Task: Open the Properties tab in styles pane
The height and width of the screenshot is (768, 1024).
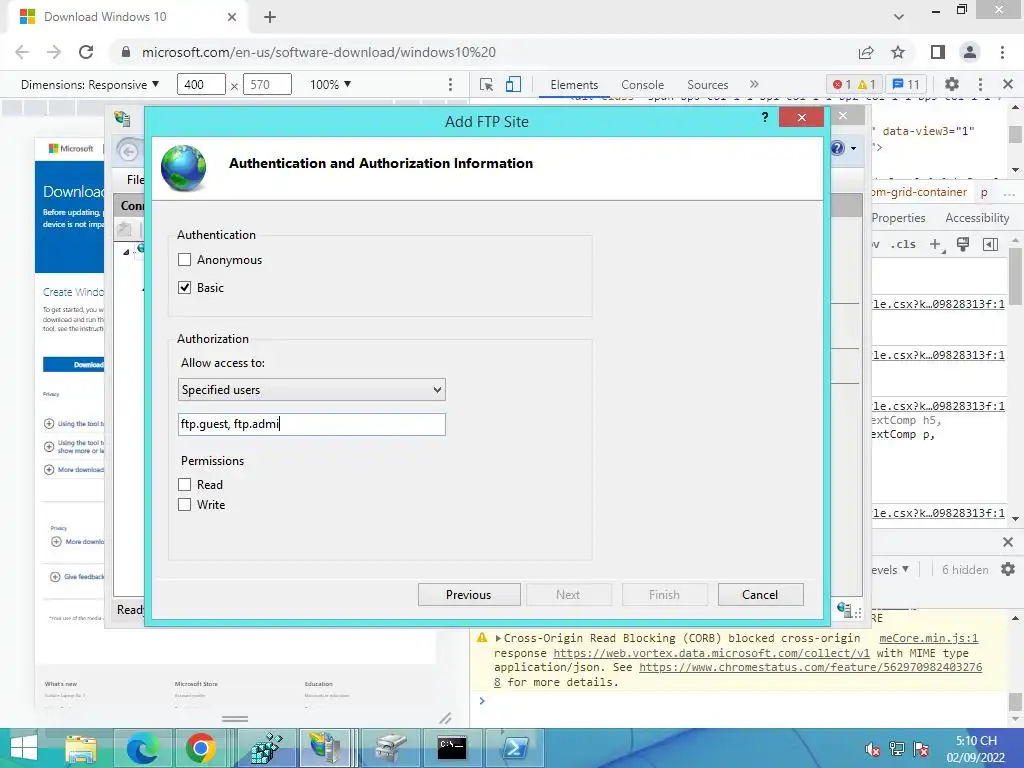Action: point(899,218)
